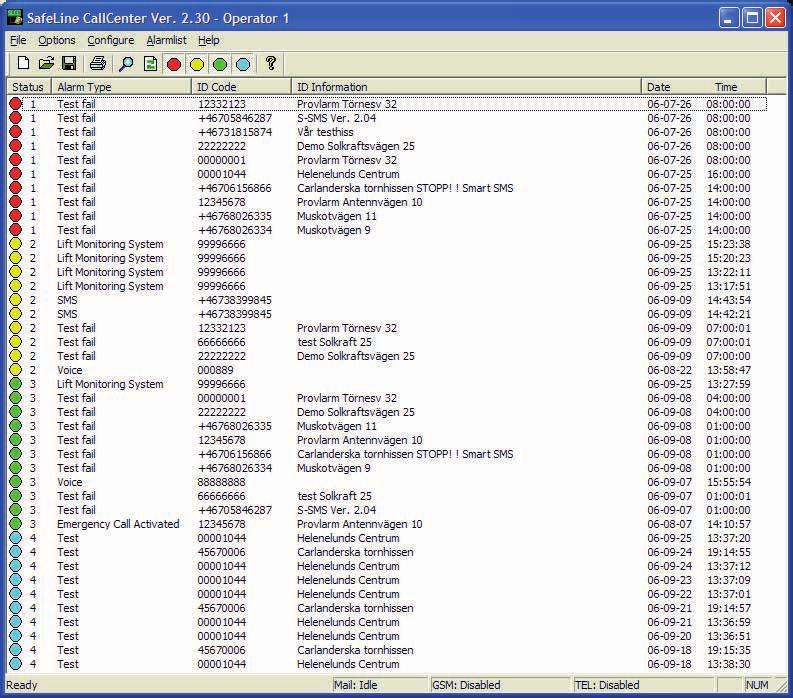Click yellow status icon of SMS 14:43:54 row

16,300
